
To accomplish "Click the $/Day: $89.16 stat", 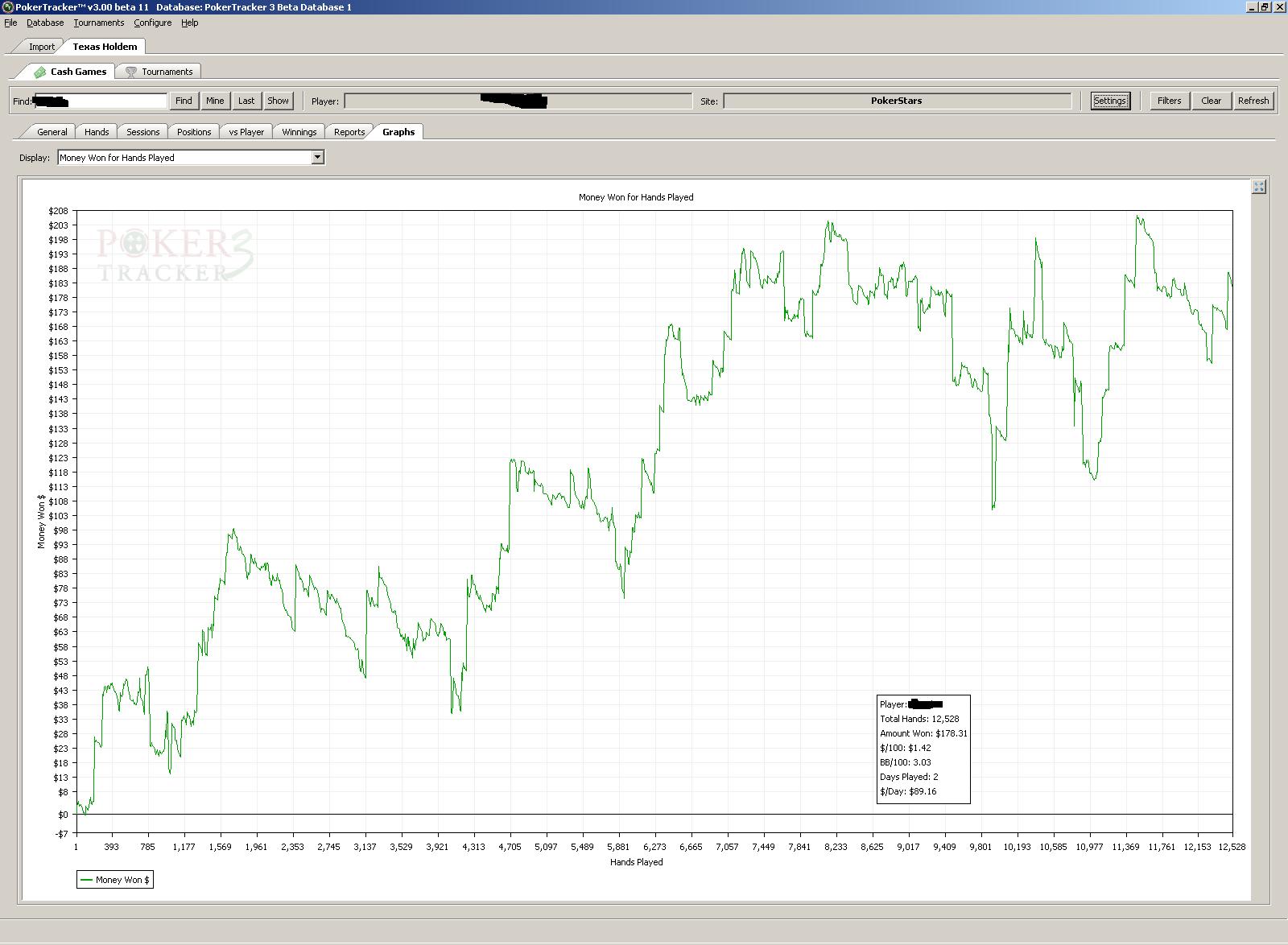I will (908, 791).
